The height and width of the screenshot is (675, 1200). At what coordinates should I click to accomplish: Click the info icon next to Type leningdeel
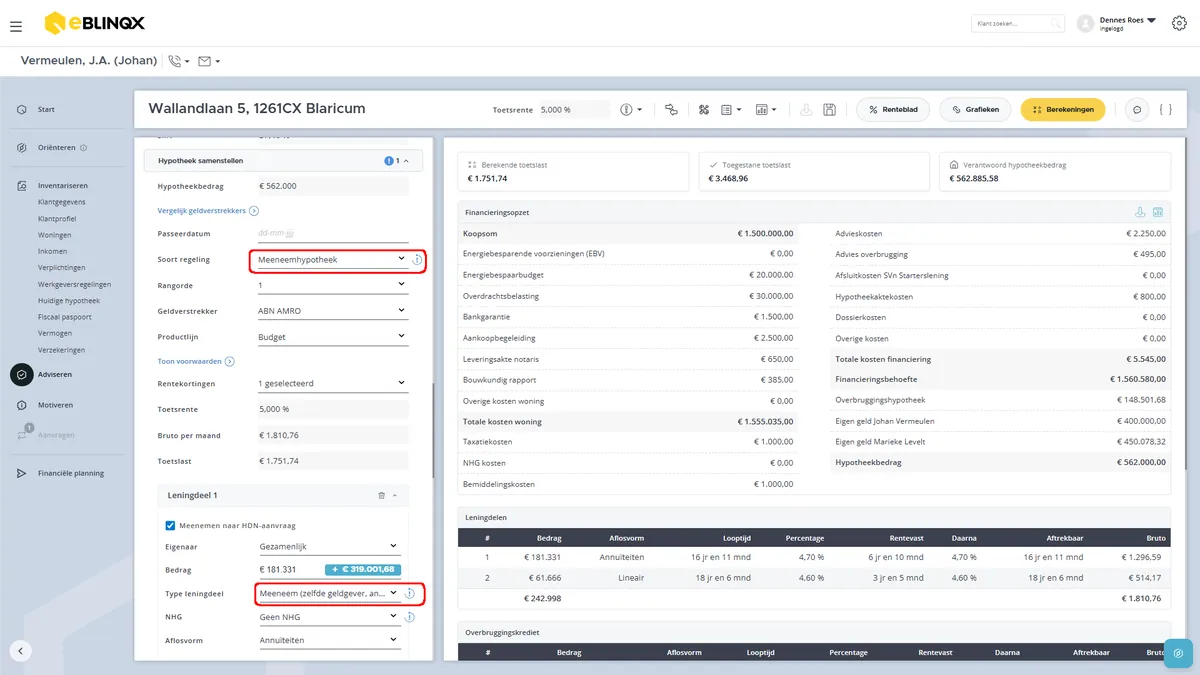click(410, 593)
